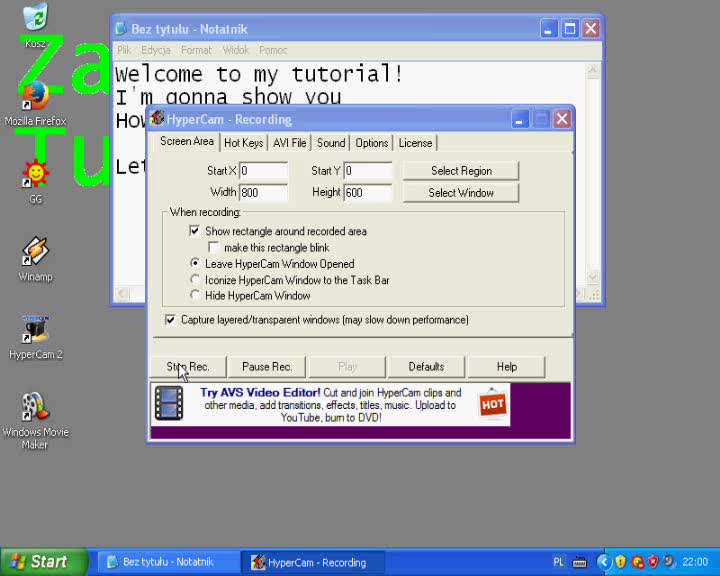Click the Start button
This screenshot has height=576, width=720.
click(x=44, y=561)
